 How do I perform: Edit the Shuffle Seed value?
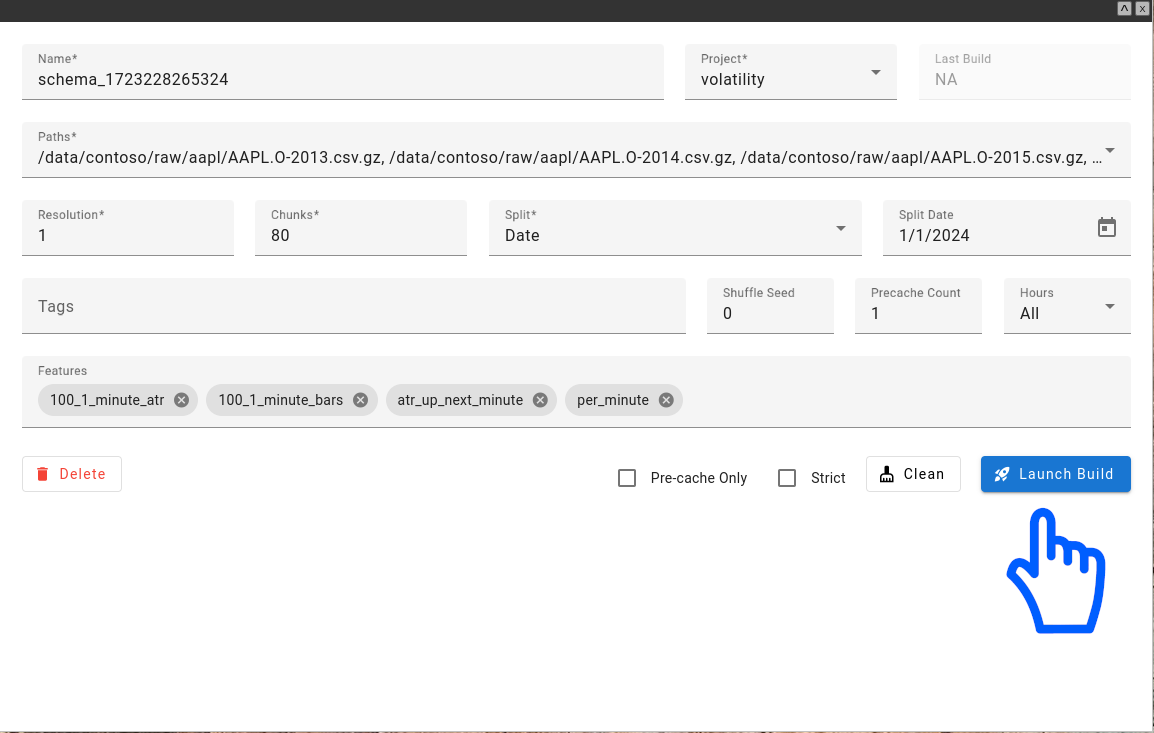click(x=770, y=313)
